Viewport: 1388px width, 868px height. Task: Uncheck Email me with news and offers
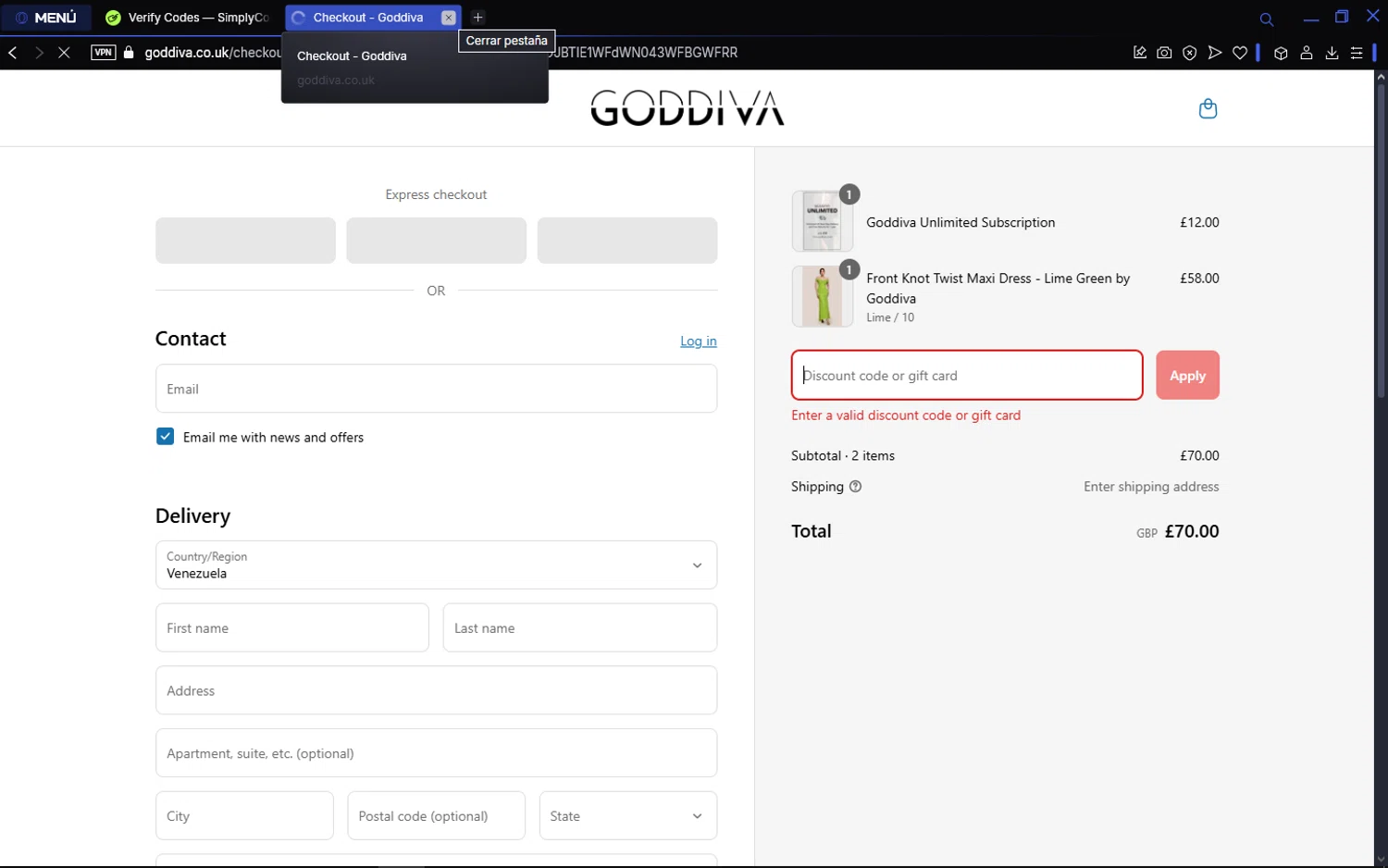(x=165, y=437)
